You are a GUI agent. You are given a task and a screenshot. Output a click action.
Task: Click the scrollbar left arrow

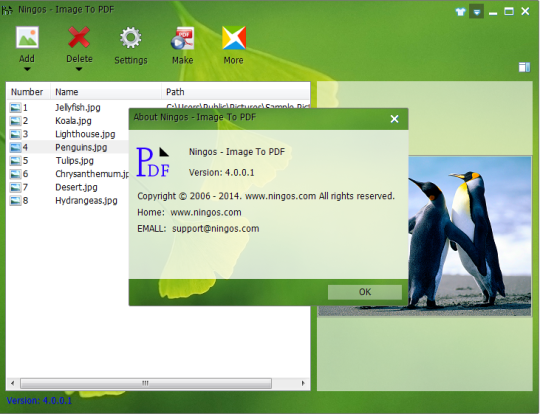(x=12, y=383)
